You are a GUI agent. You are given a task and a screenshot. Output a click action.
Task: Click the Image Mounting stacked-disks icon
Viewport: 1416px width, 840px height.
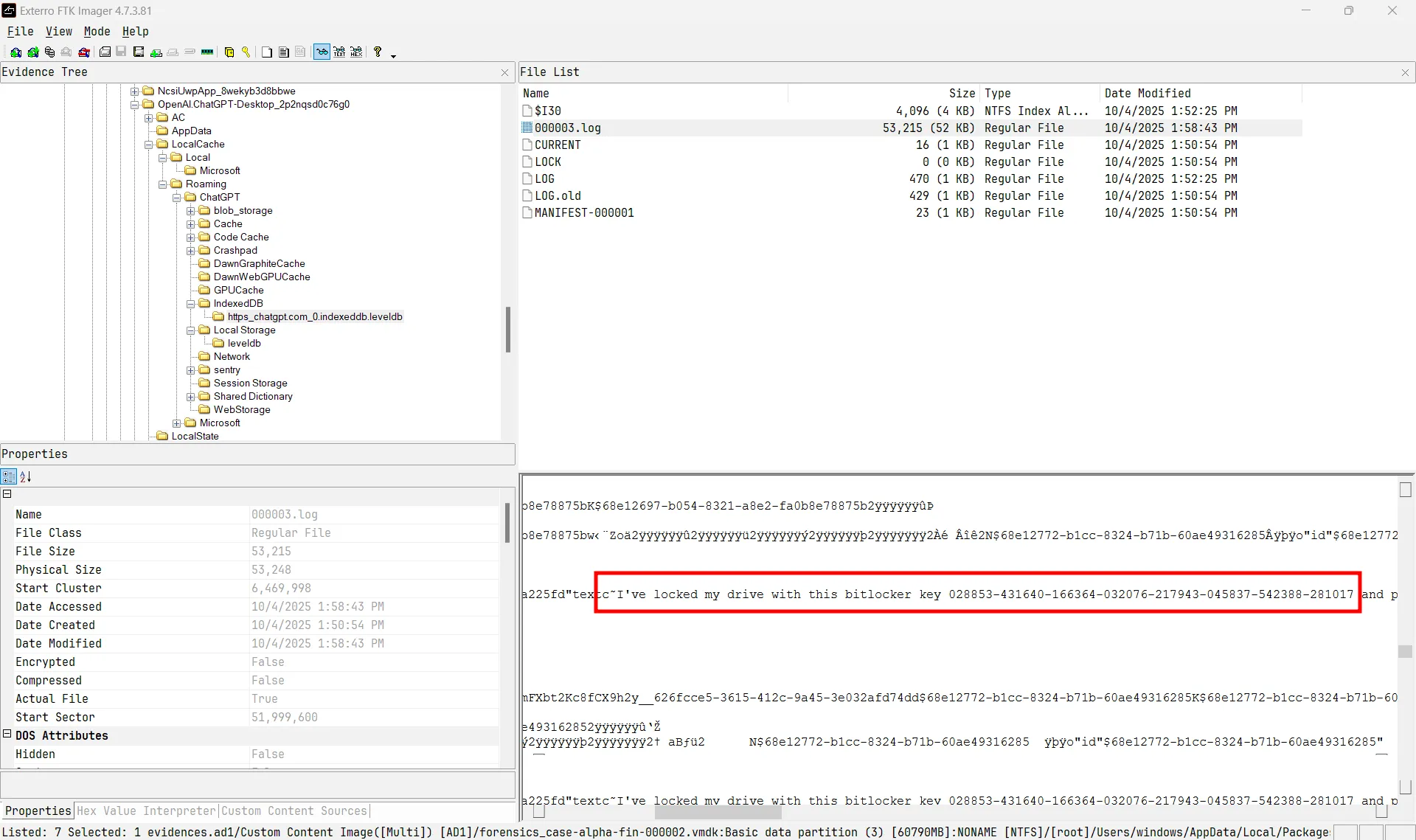point(49,52)
